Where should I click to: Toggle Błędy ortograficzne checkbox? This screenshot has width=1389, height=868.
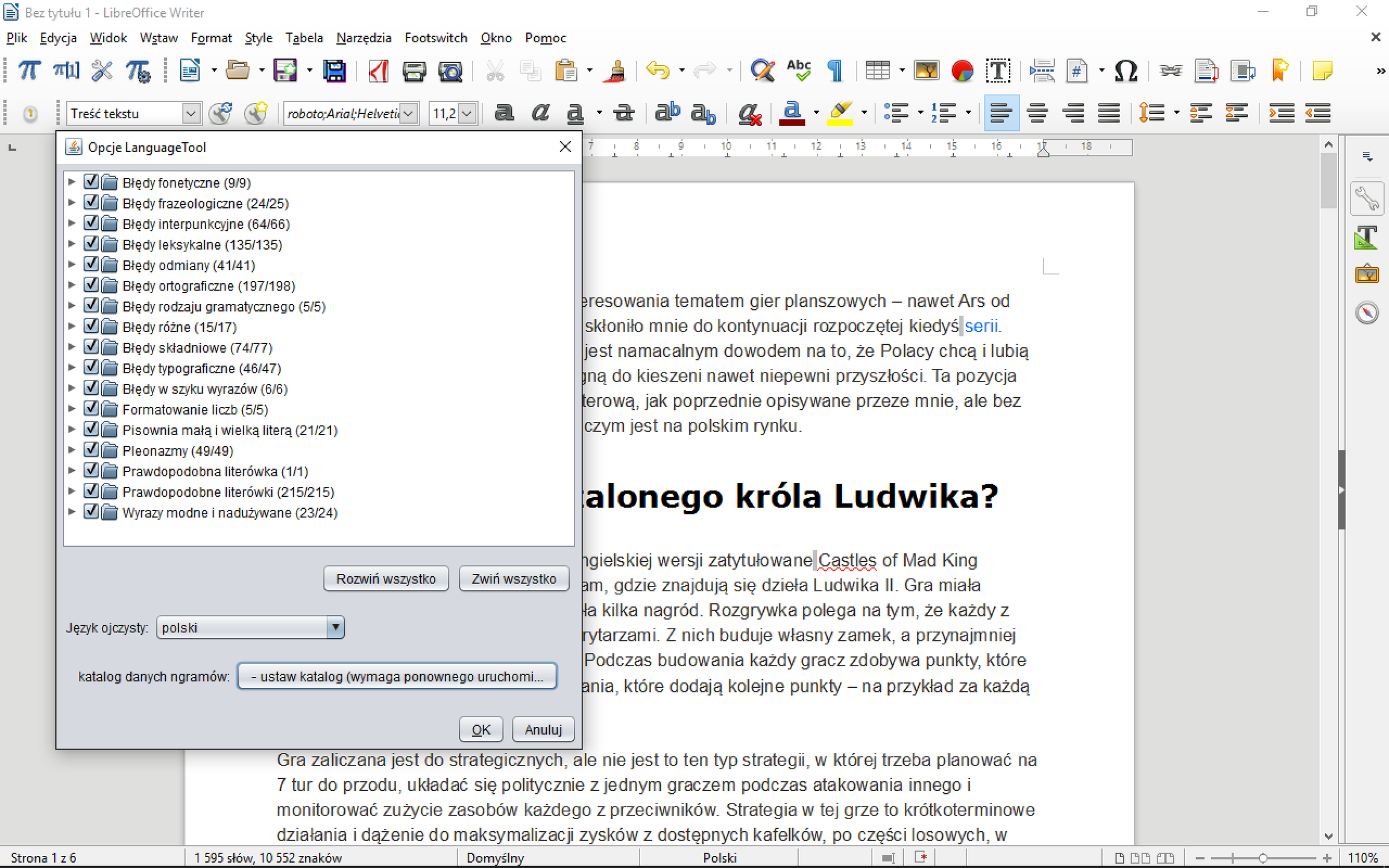[91, 285]
